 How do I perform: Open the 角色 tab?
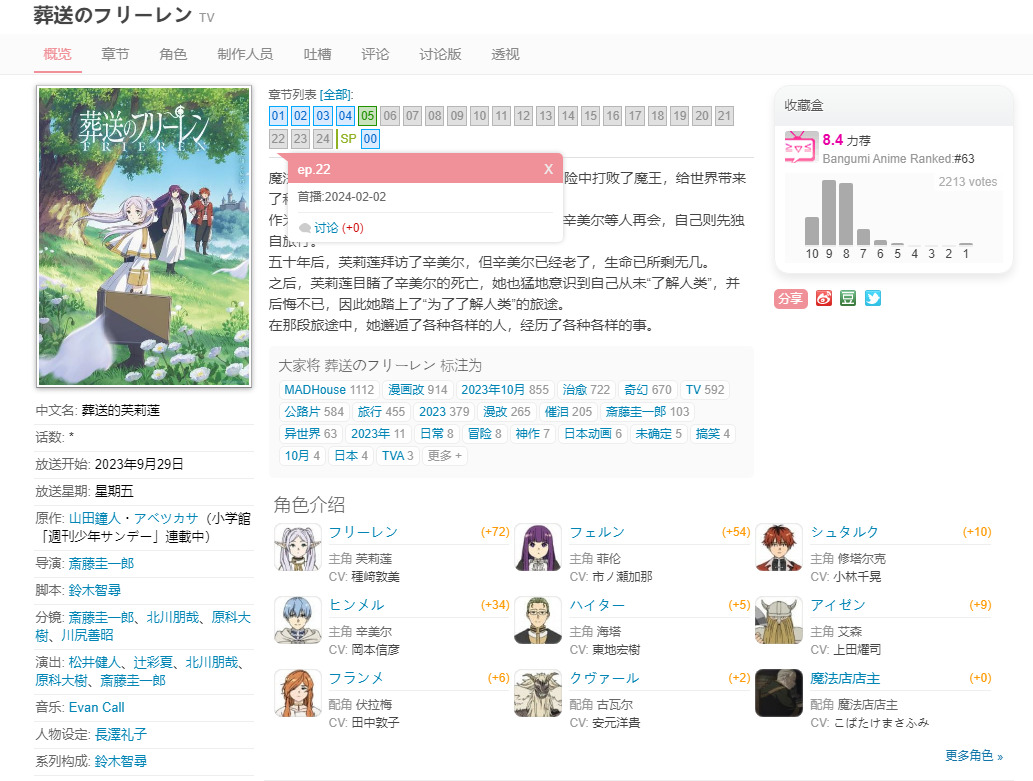(x=173, y=54)
